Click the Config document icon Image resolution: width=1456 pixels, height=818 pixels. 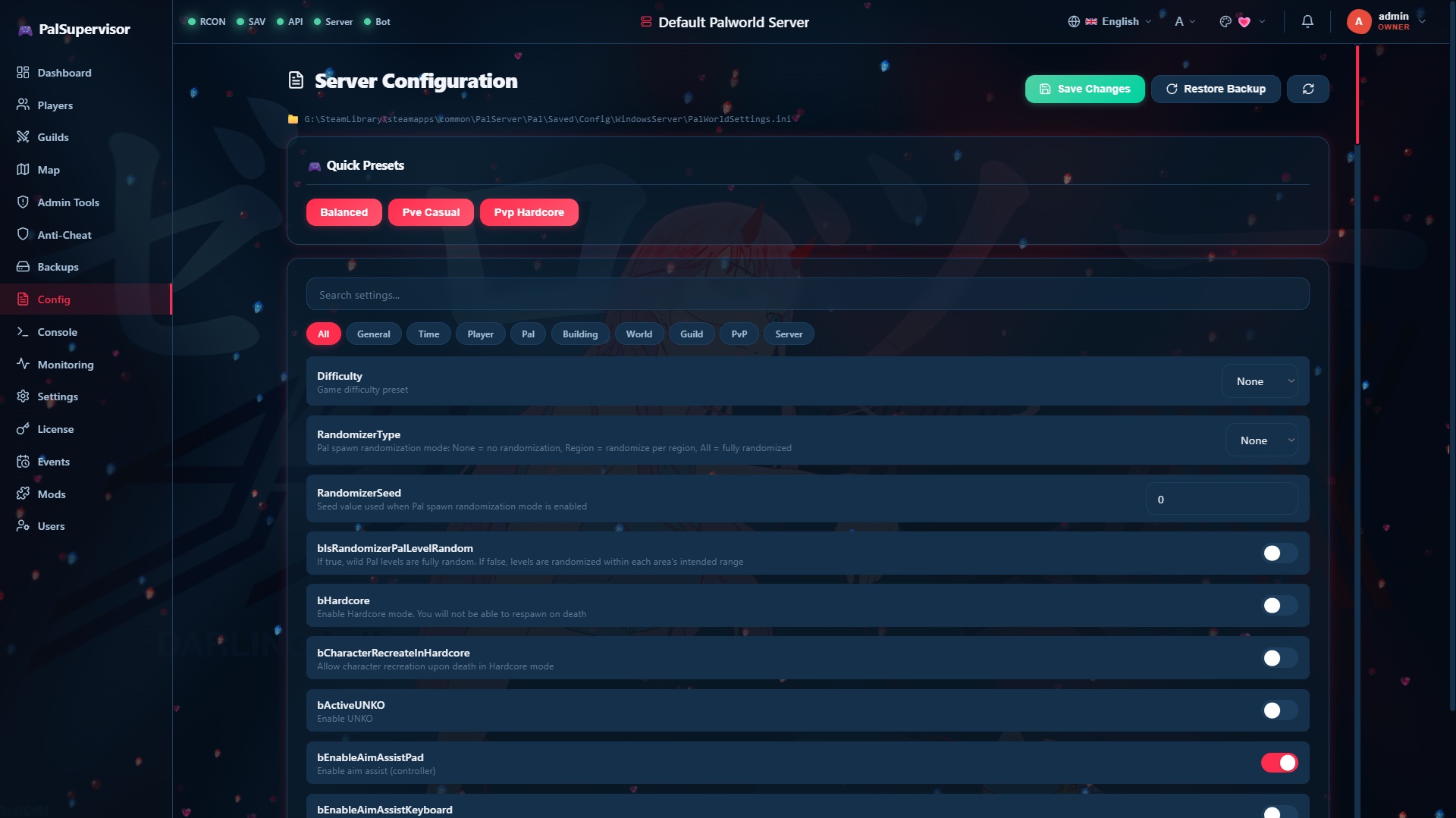pyautogui.click(x=23, y=299)
